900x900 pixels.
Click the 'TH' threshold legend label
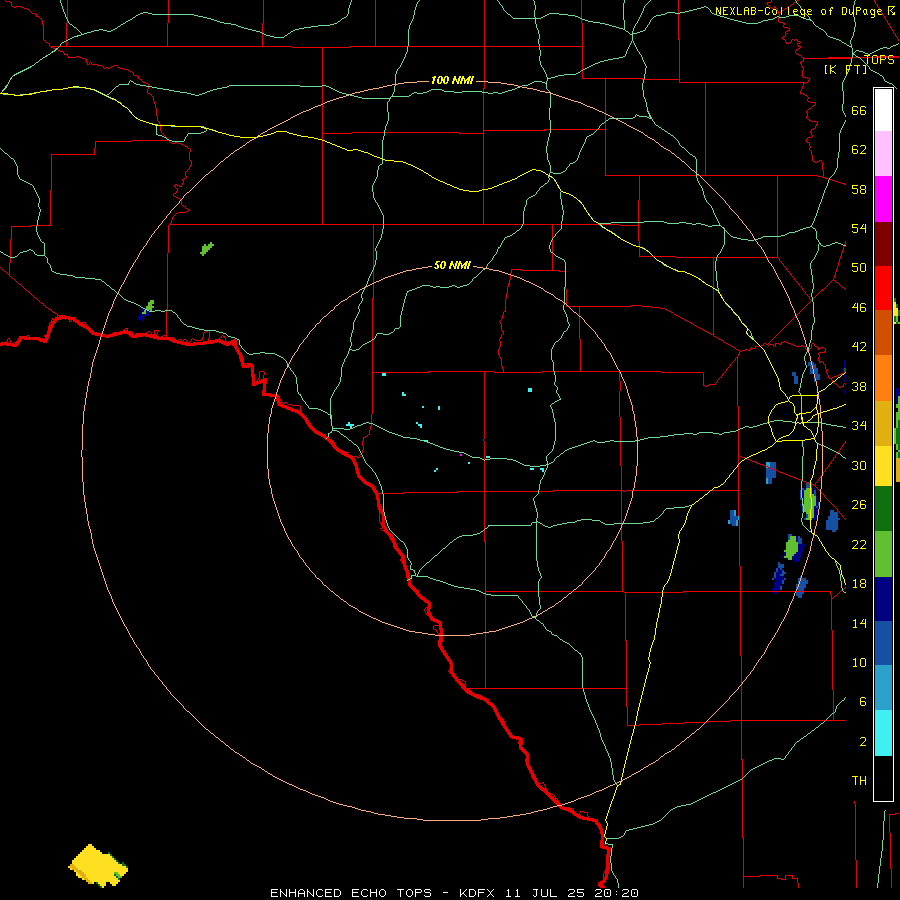[859, 781]
